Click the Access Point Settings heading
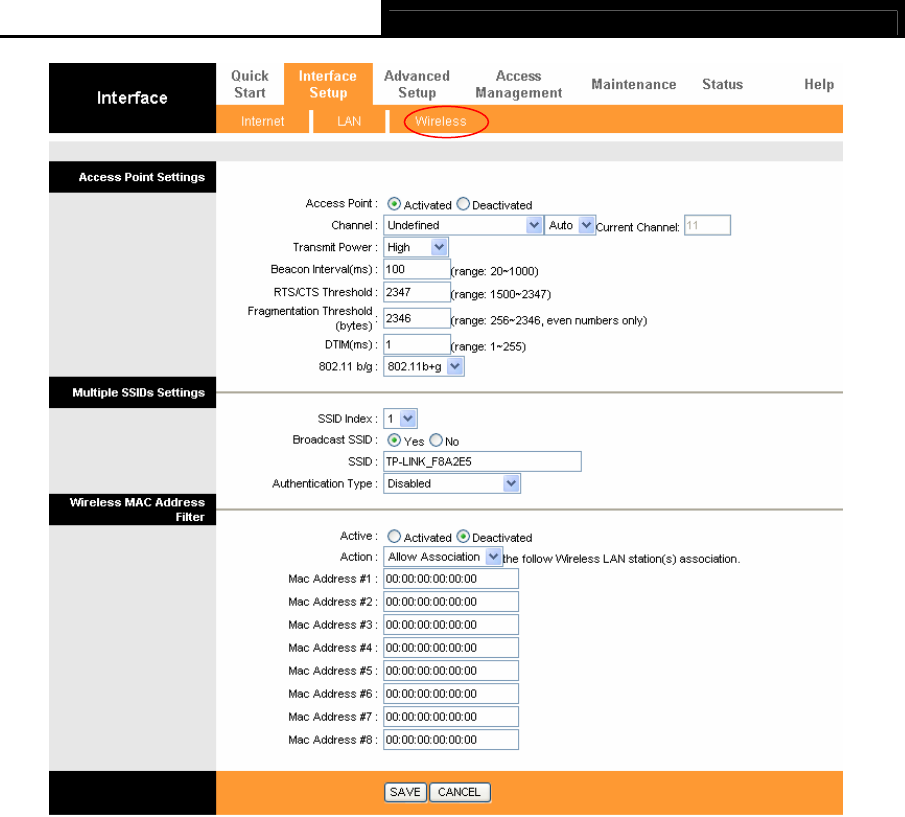 pyautogui.click(x=141, y=177)
